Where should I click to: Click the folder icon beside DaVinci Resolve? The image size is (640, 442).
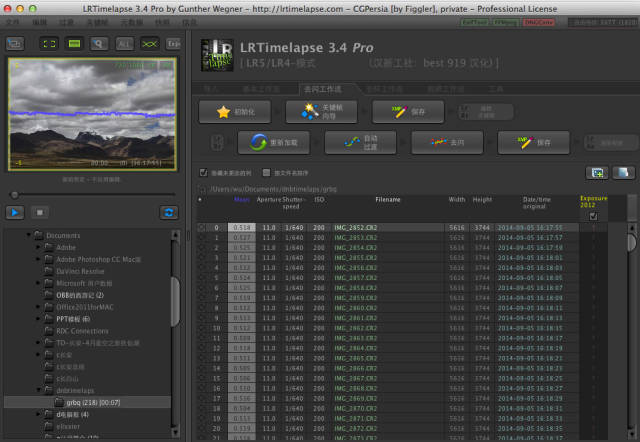pyautogui.click(x=49, y=271)
